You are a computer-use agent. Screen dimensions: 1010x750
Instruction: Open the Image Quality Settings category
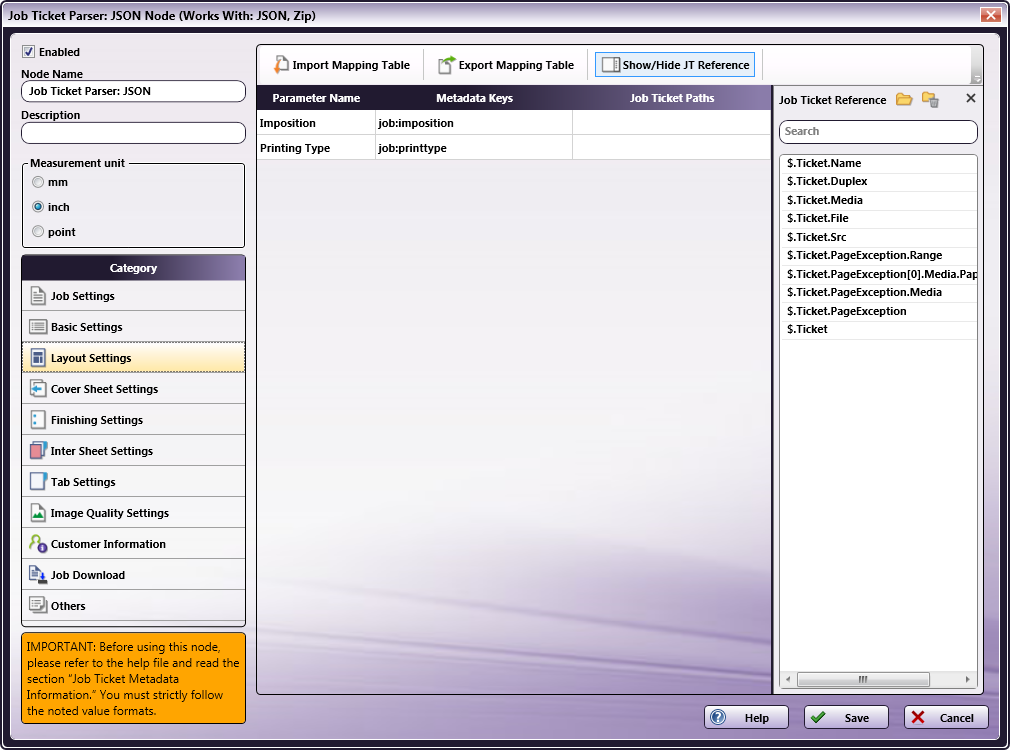pos(133,512)
